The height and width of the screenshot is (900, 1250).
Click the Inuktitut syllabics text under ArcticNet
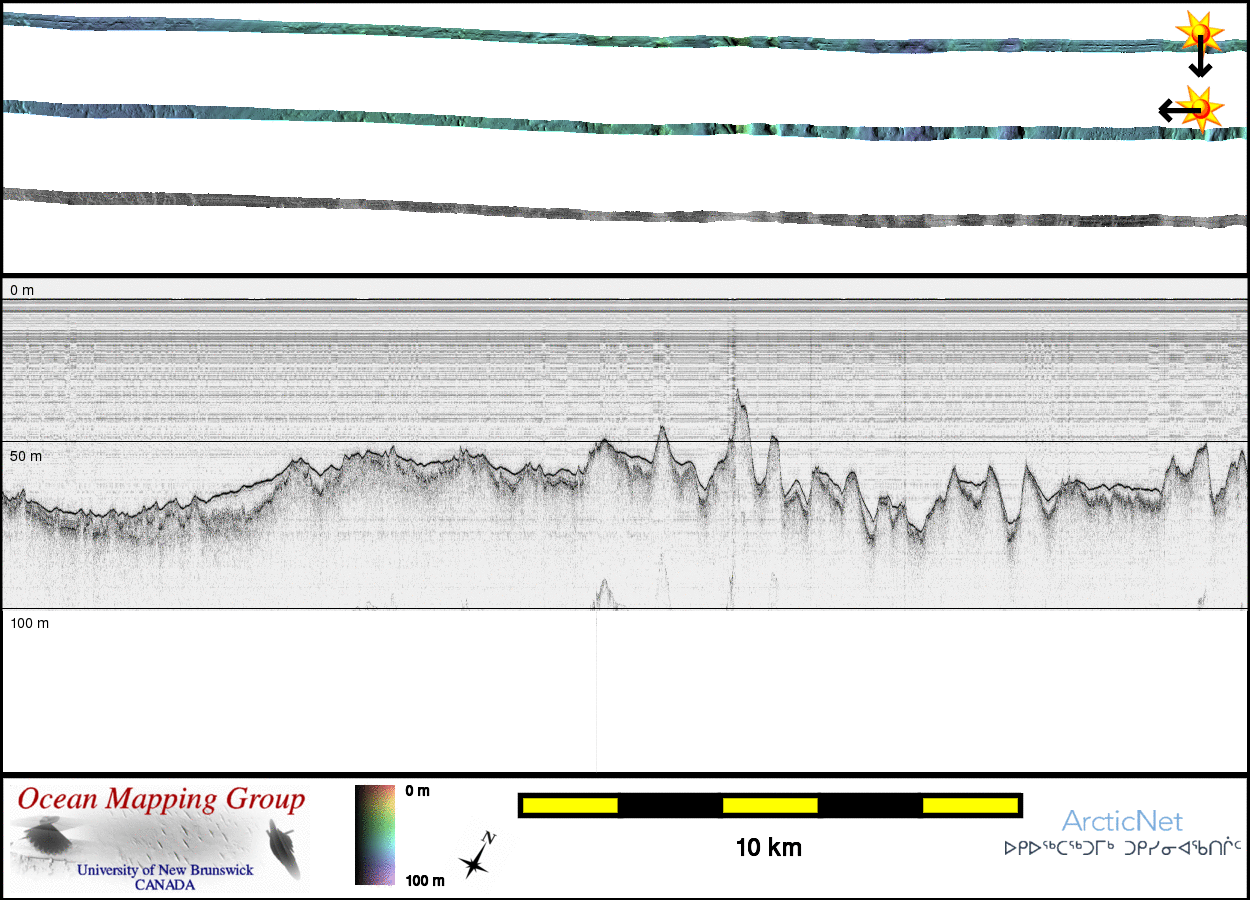point(1122,849)
